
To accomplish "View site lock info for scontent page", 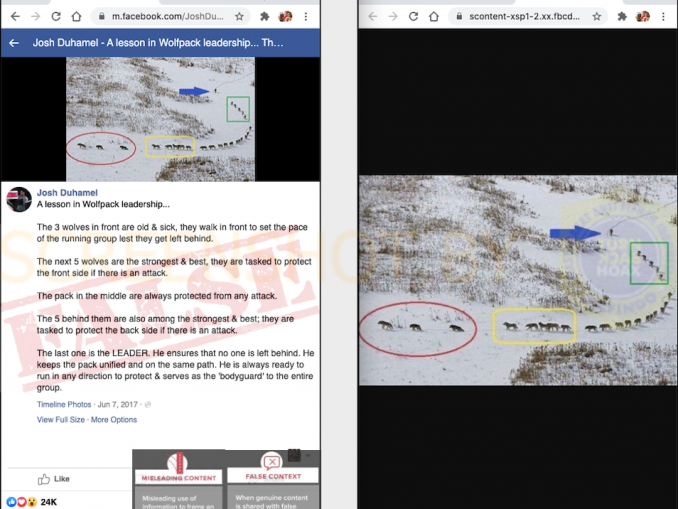I will (460, 16).
